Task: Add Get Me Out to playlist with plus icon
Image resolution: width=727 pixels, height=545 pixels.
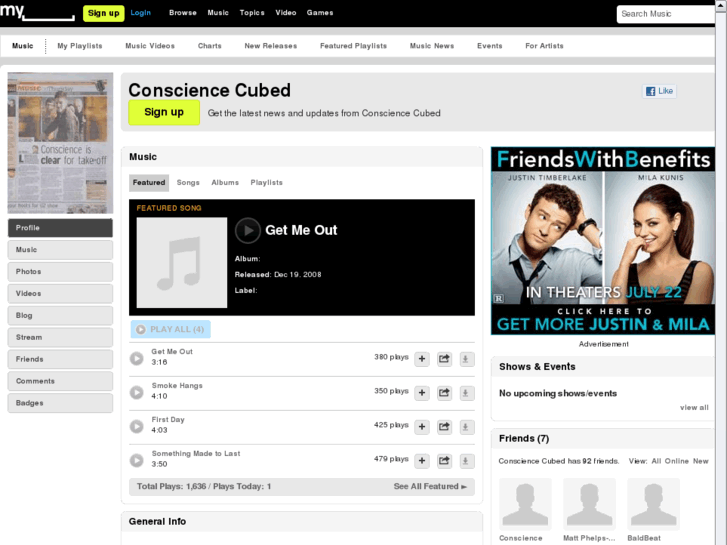Action: (x=422, y=359)
